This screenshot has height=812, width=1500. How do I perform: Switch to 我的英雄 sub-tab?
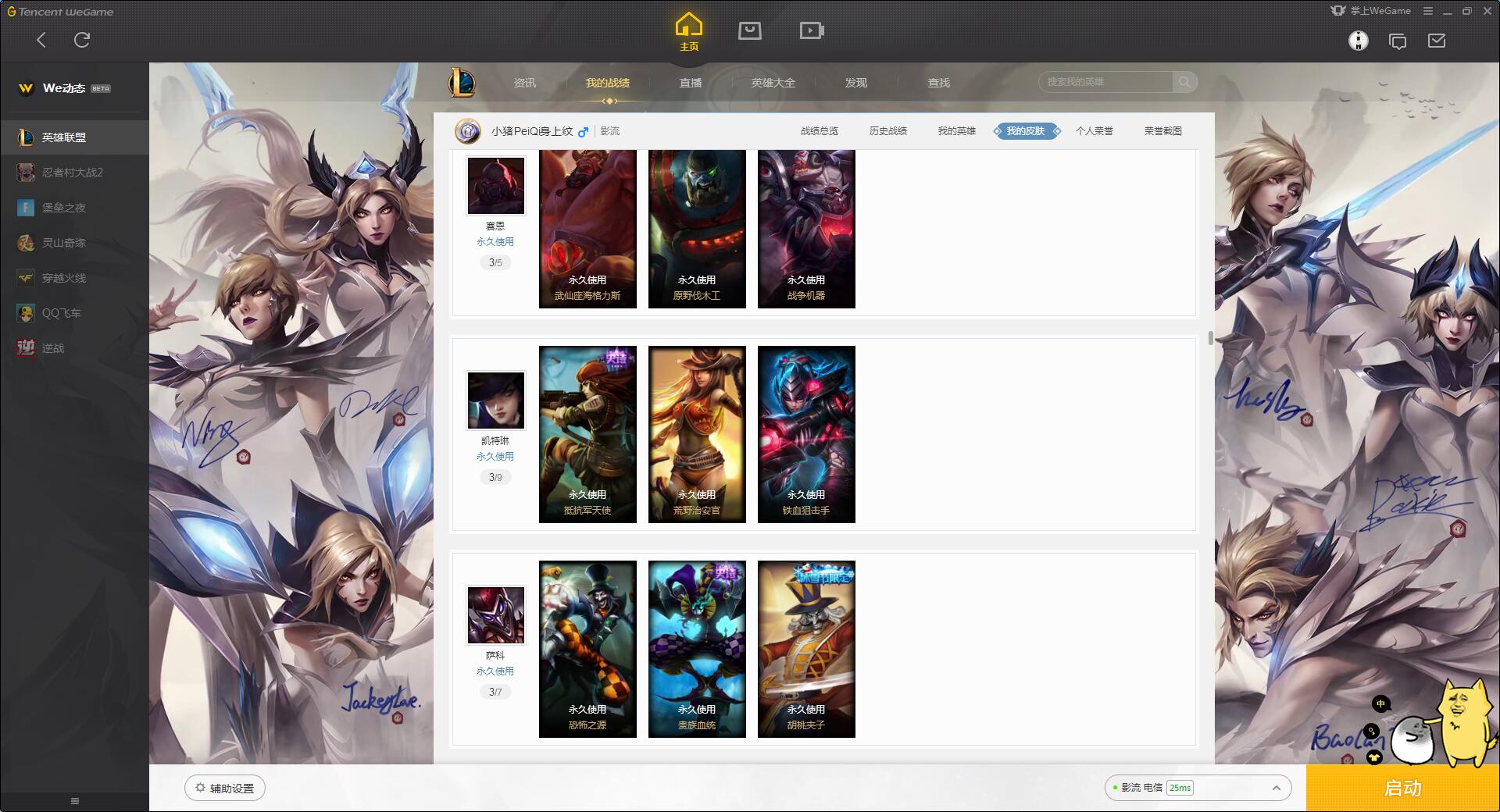point(957,131)
